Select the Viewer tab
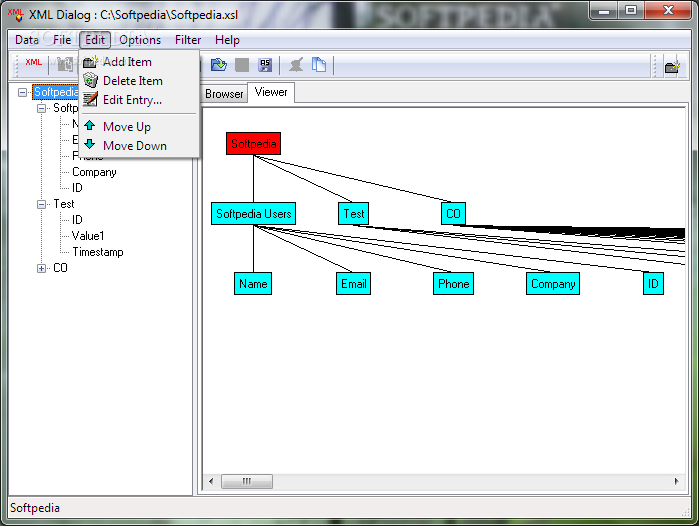The image size is (699, 526). (x=271, y=92)
